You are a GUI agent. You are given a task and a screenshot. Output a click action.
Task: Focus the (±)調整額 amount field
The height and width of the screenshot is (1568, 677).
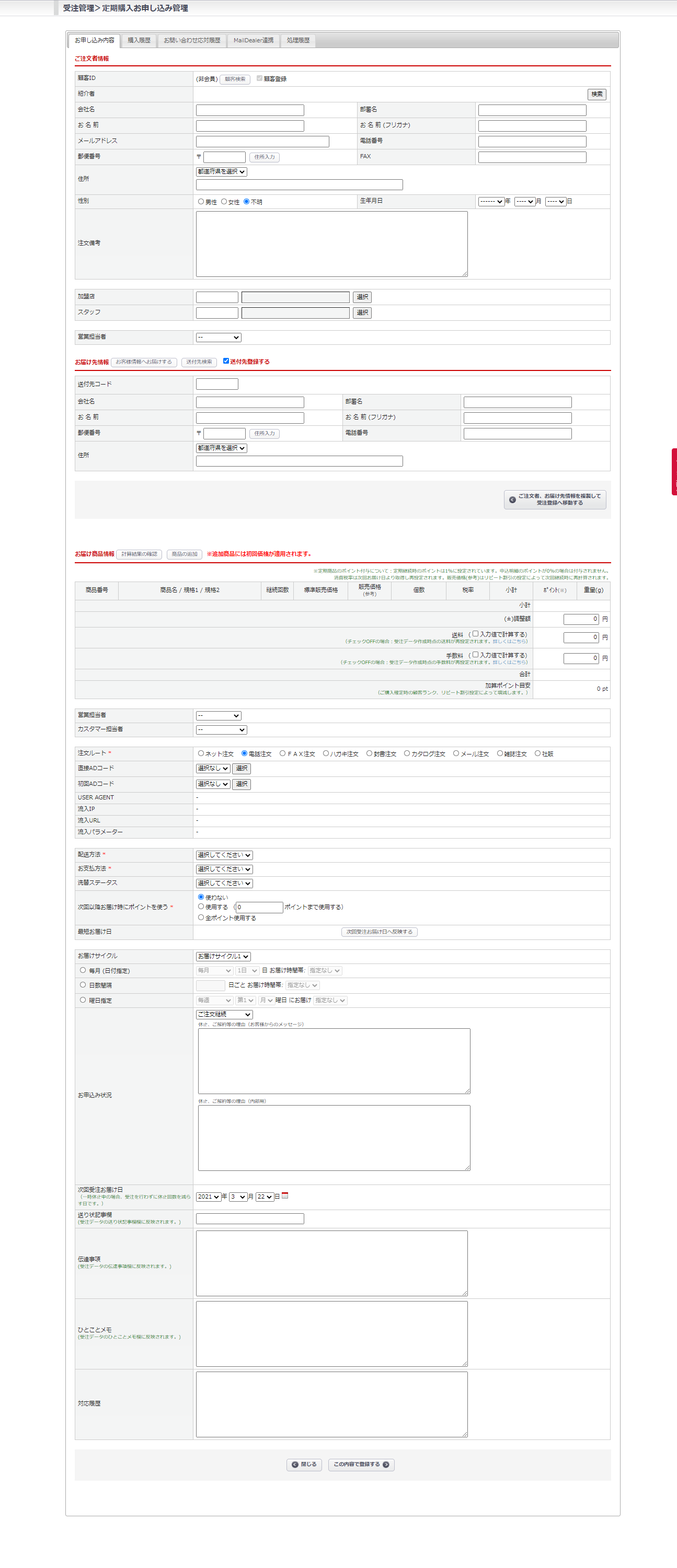[x=581, y=619]
